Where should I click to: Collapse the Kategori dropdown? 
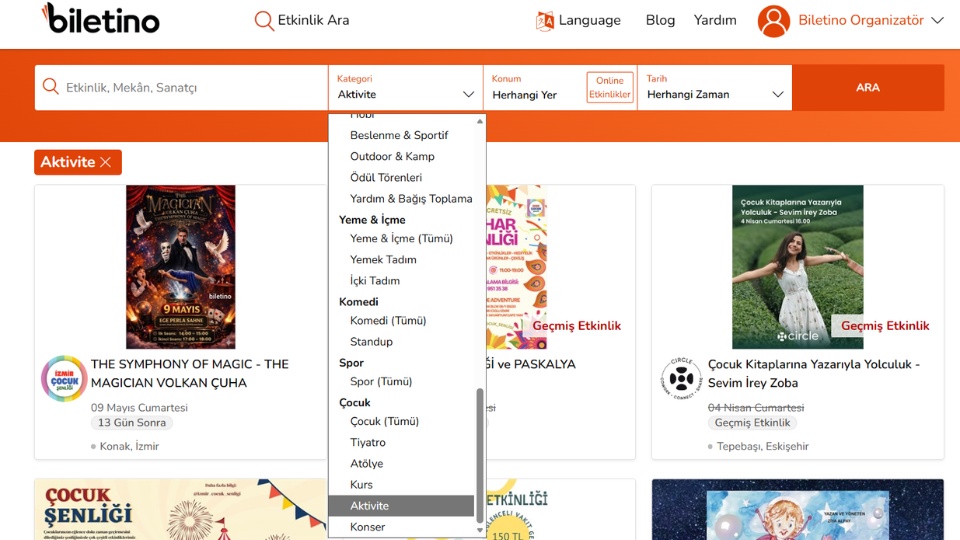(468, 94)
